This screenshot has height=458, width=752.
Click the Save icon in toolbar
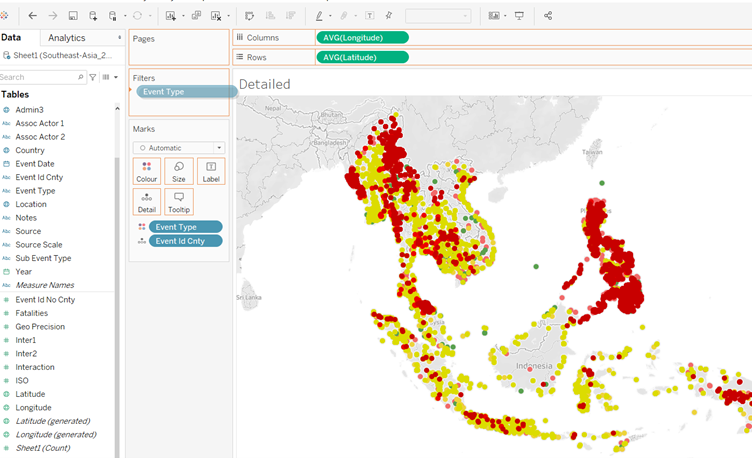pyautogui.click(x=73, y=16)
